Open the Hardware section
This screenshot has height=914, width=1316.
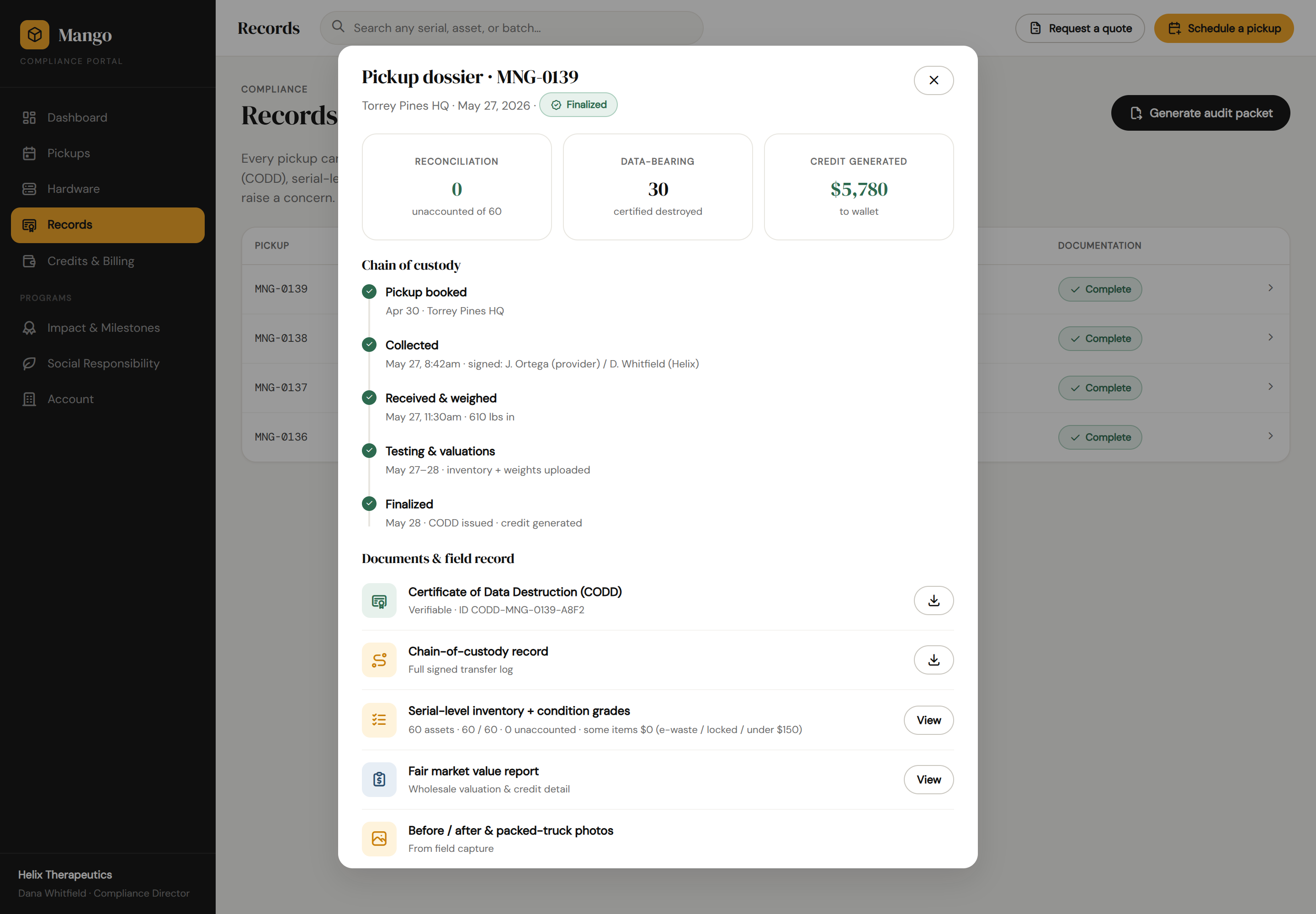tap(108, 189)
